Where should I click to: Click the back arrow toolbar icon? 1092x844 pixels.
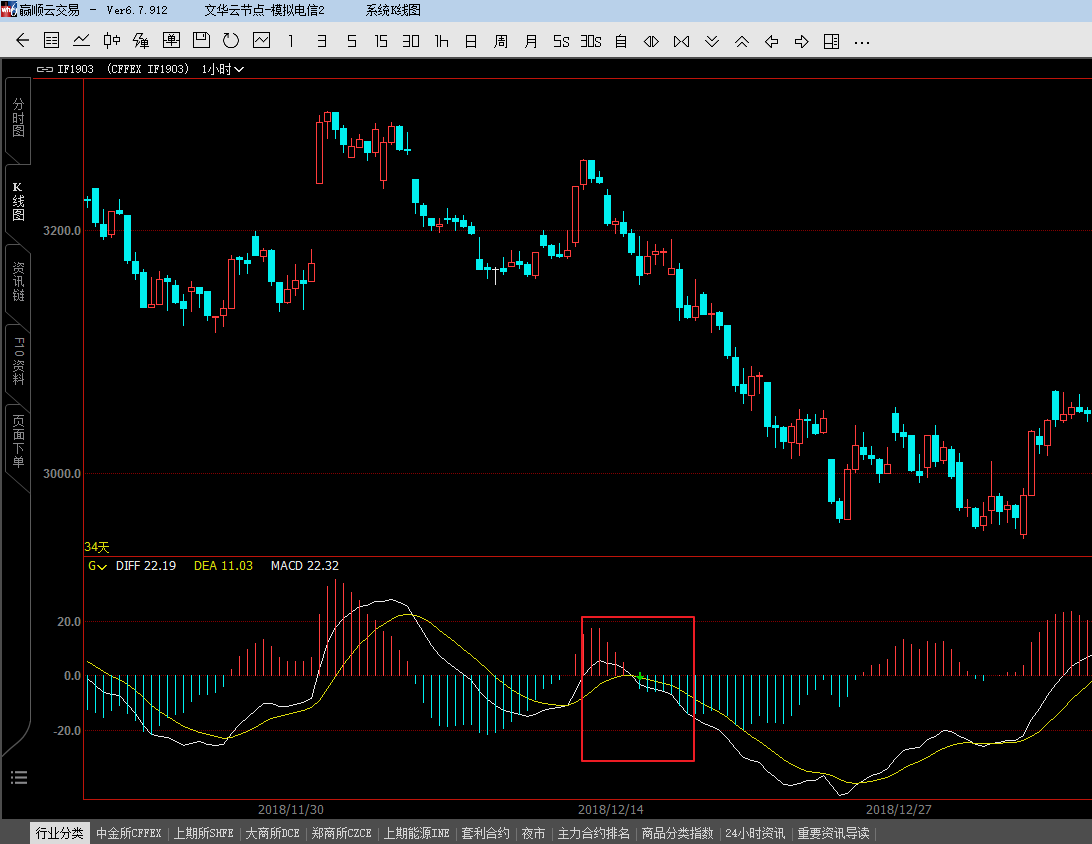[23, 41]
